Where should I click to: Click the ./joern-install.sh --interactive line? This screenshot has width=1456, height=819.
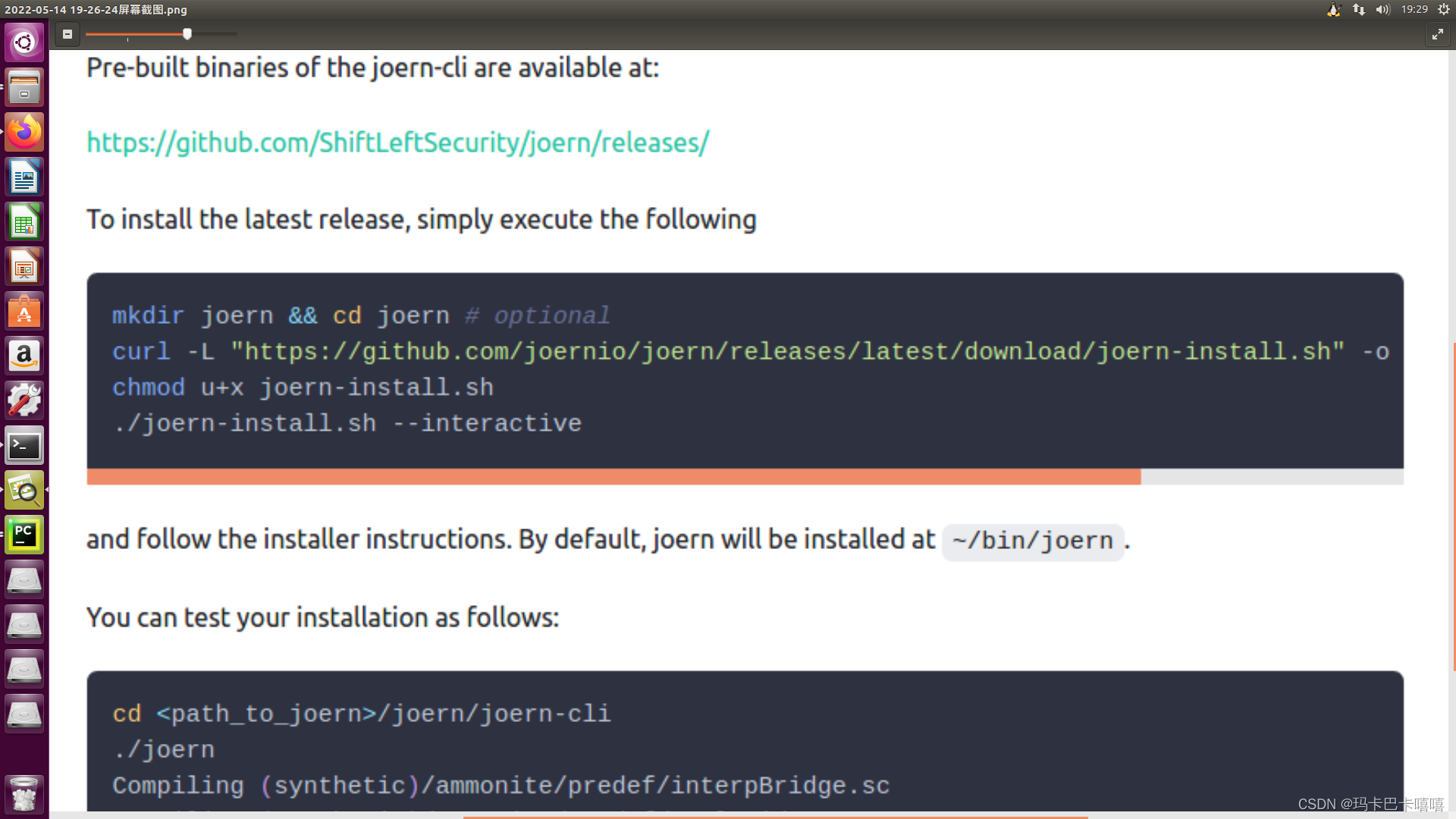click(x=347, y=423)
